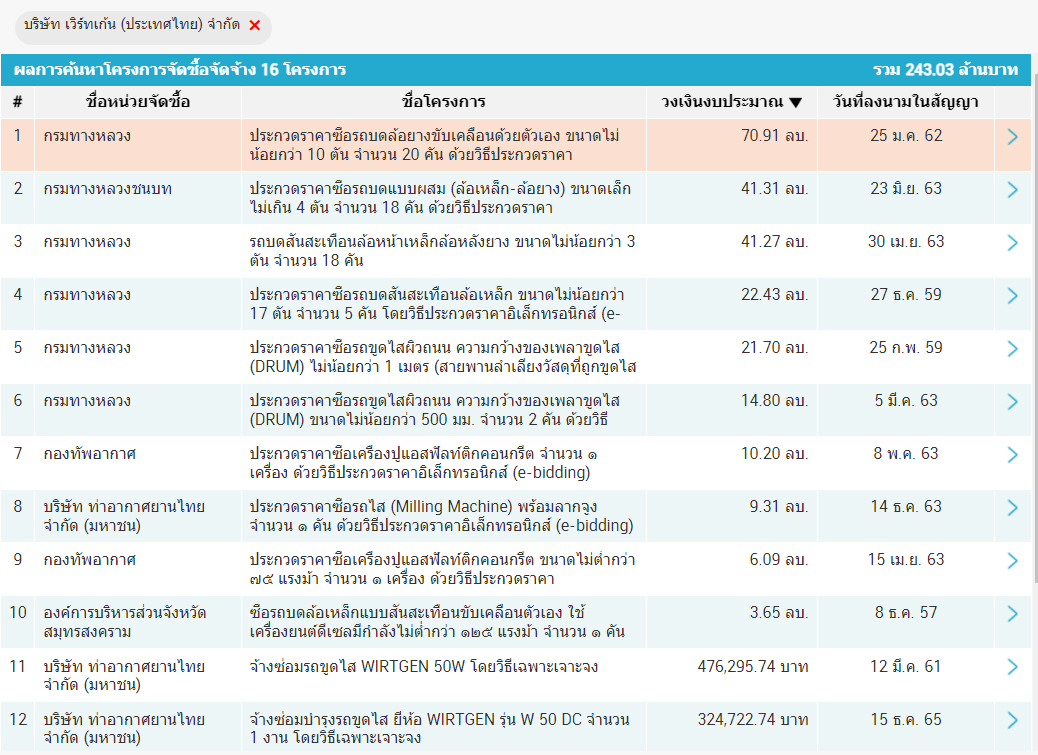The height and width of the screenshot is (755, 1038).
Task: Click the บริษัท เวิร์ทเก้น (ประเทศไทย) จำกัด chip label
Action: (132, 26)
